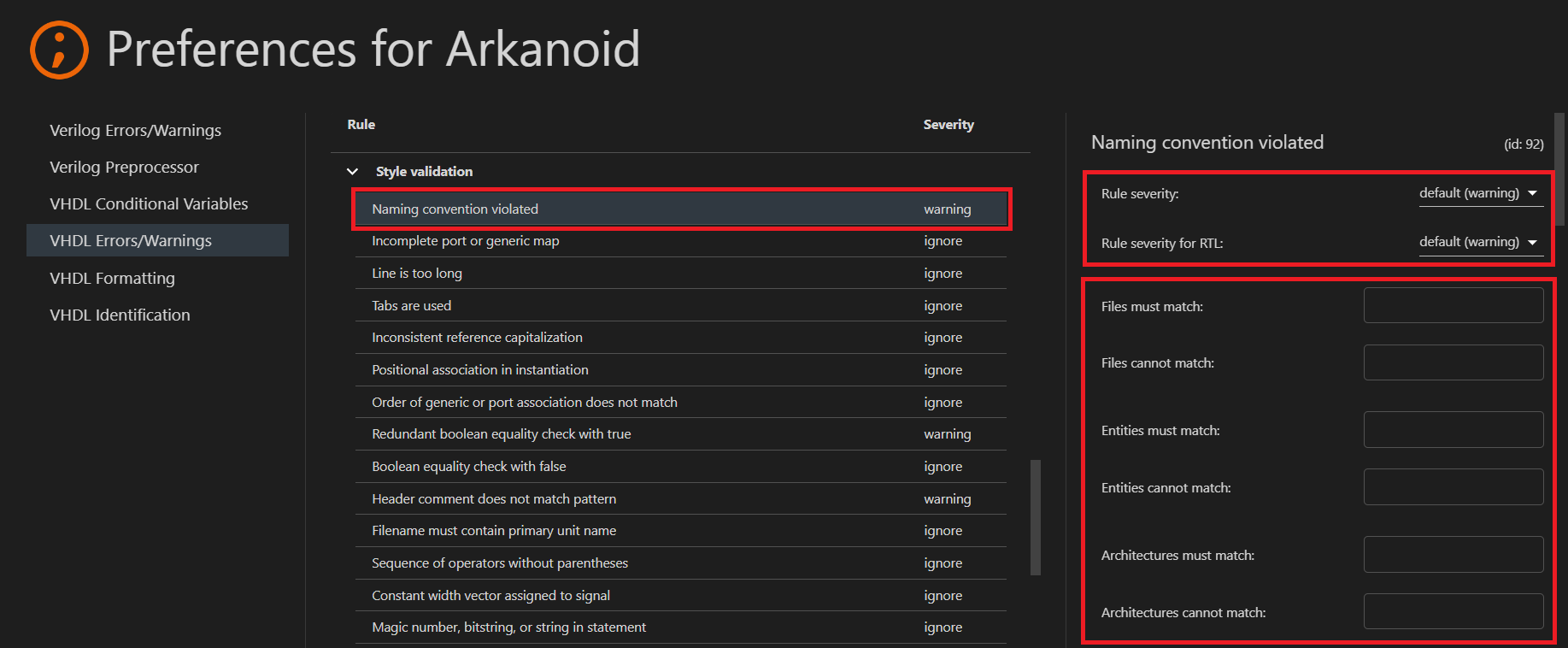This screenshot has height=648, width=1568.
Task: Select Header comment does not match pattern
Action: [493, 499]
